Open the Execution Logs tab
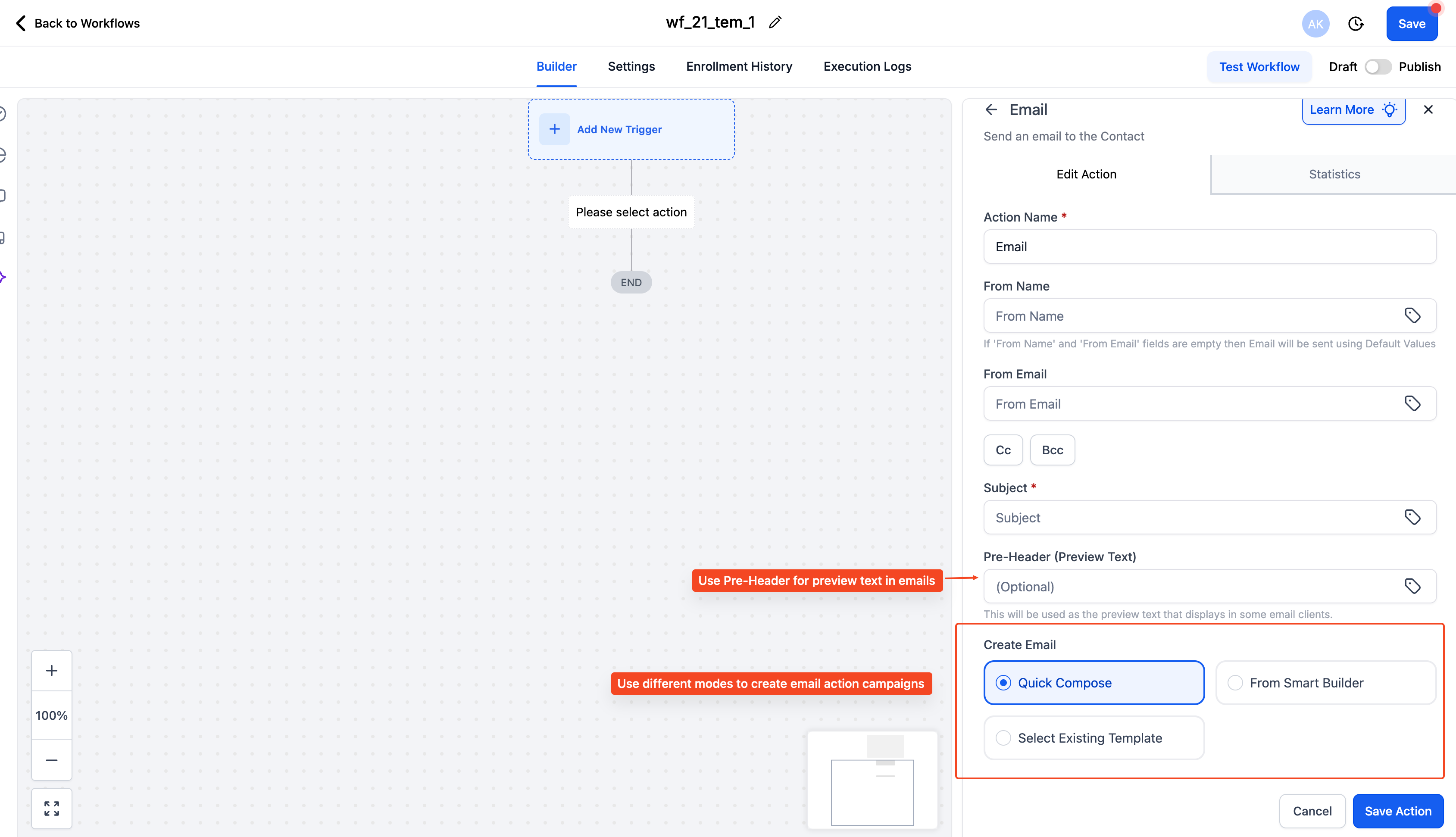This screenshot has width=1456, height=837. pyautogui.click(x=867, y=67)
